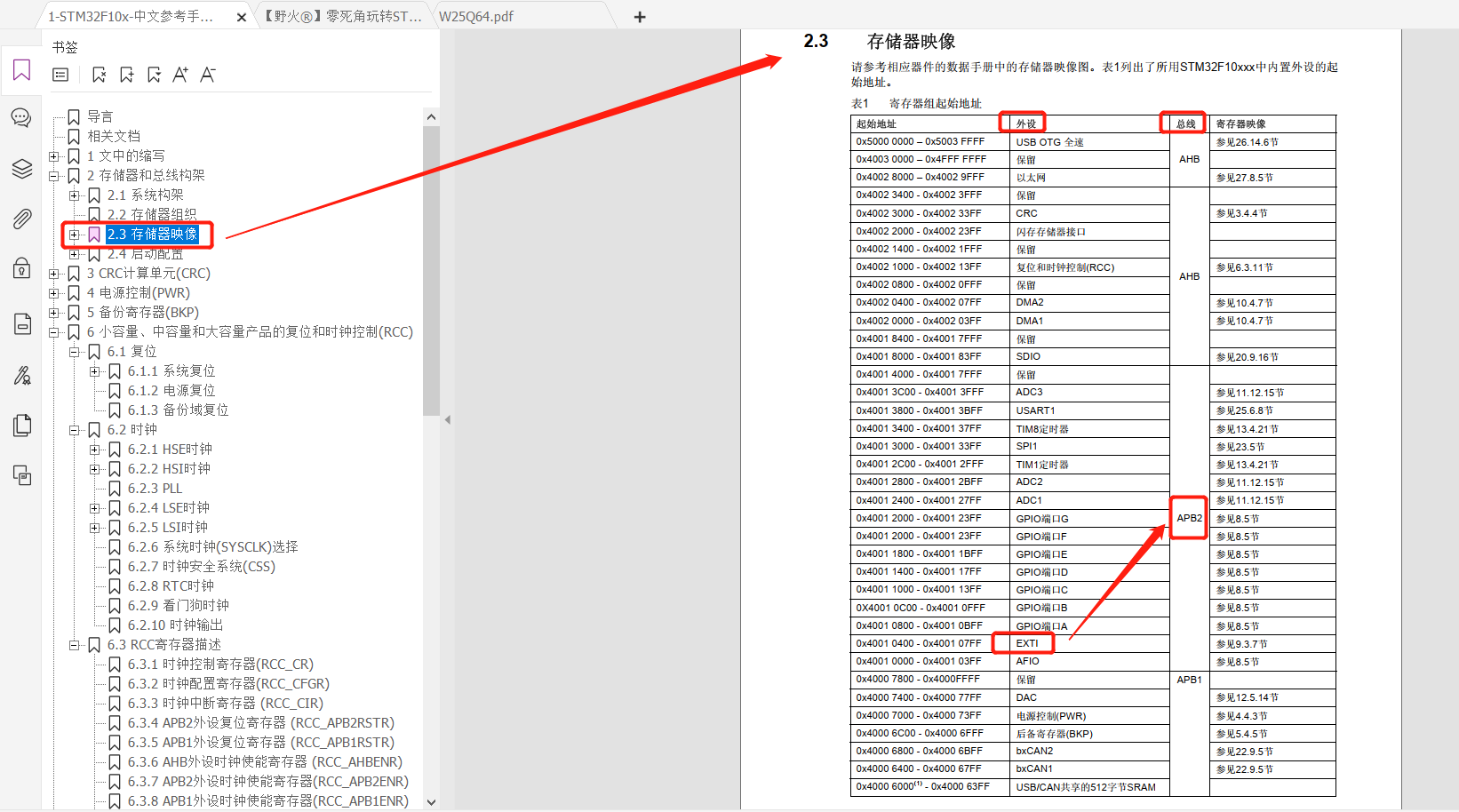Go to '6.2.3 PLL' bookmark
The image size is (1459, 812).
pos(155,488)
